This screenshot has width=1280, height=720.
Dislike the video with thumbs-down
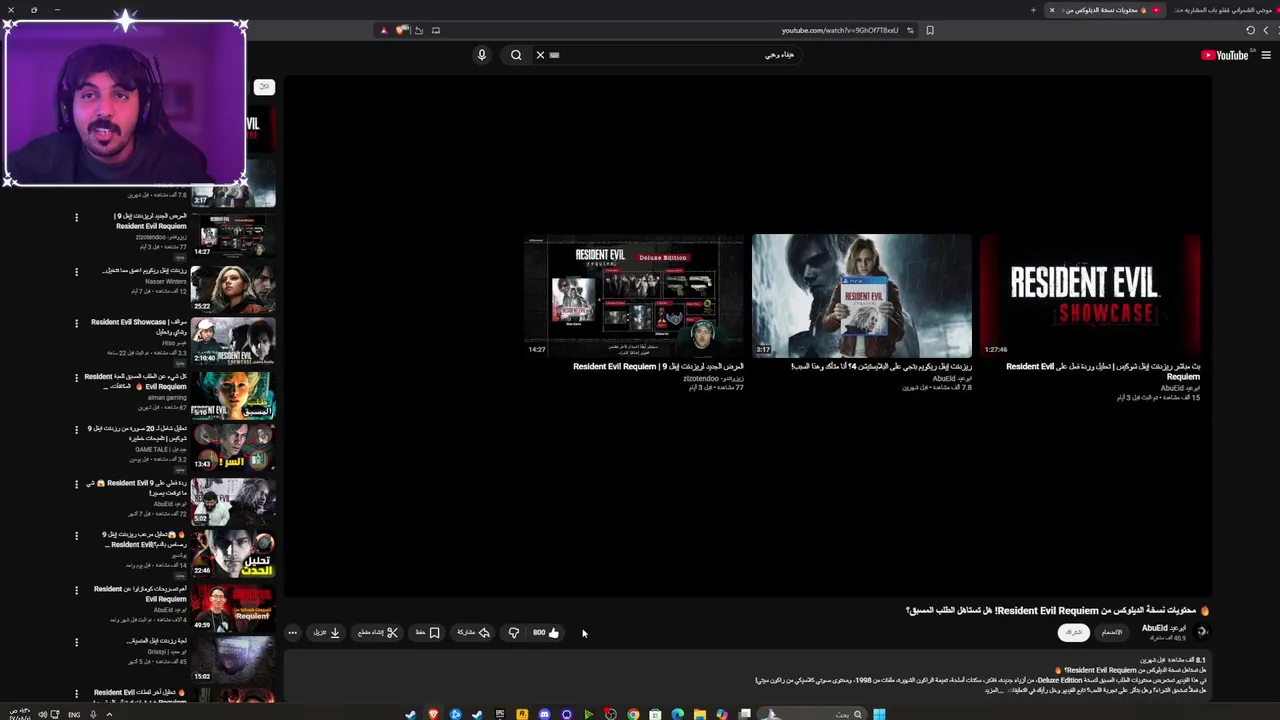(x=514, y=632)
